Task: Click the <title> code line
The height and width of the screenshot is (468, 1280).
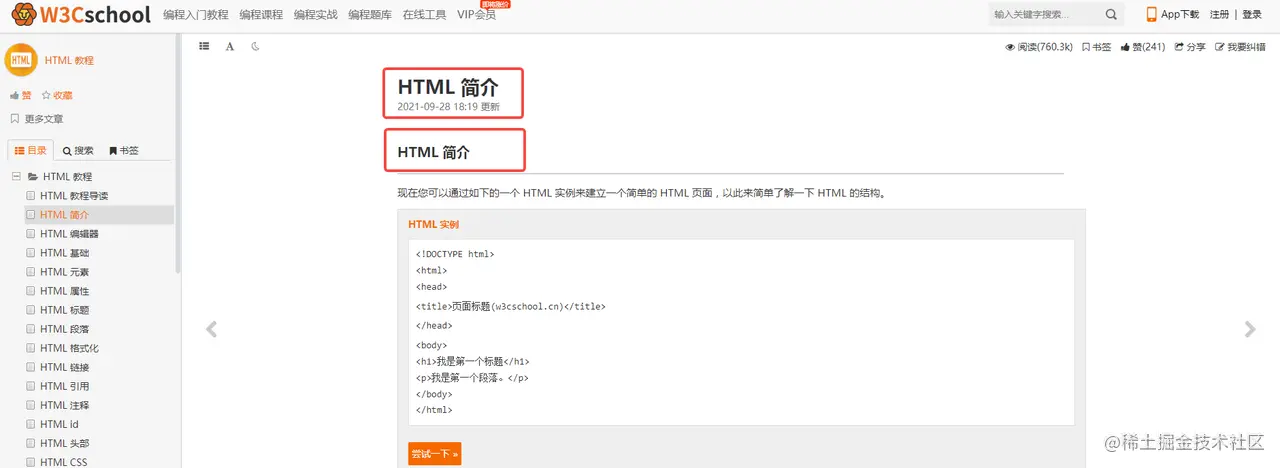Action: (511, 307)
